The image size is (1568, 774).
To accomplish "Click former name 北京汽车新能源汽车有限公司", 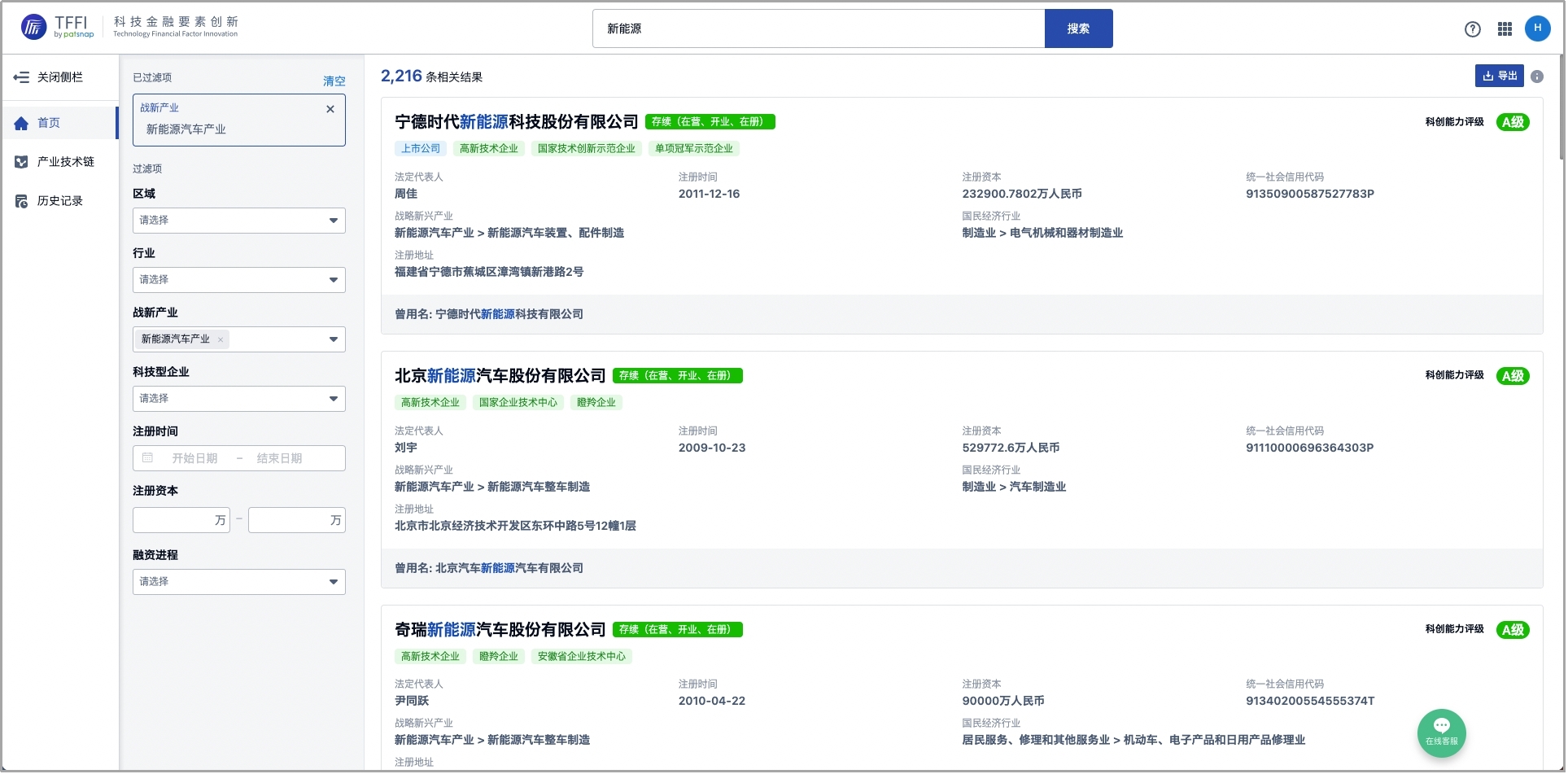I will (x=509, y=568).
